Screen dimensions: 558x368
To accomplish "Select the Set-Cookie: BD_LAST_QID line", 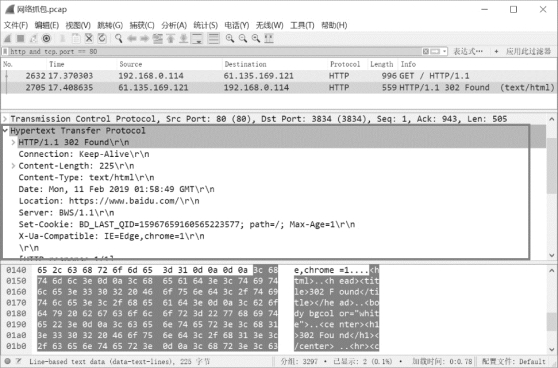I will pos(186,225).
